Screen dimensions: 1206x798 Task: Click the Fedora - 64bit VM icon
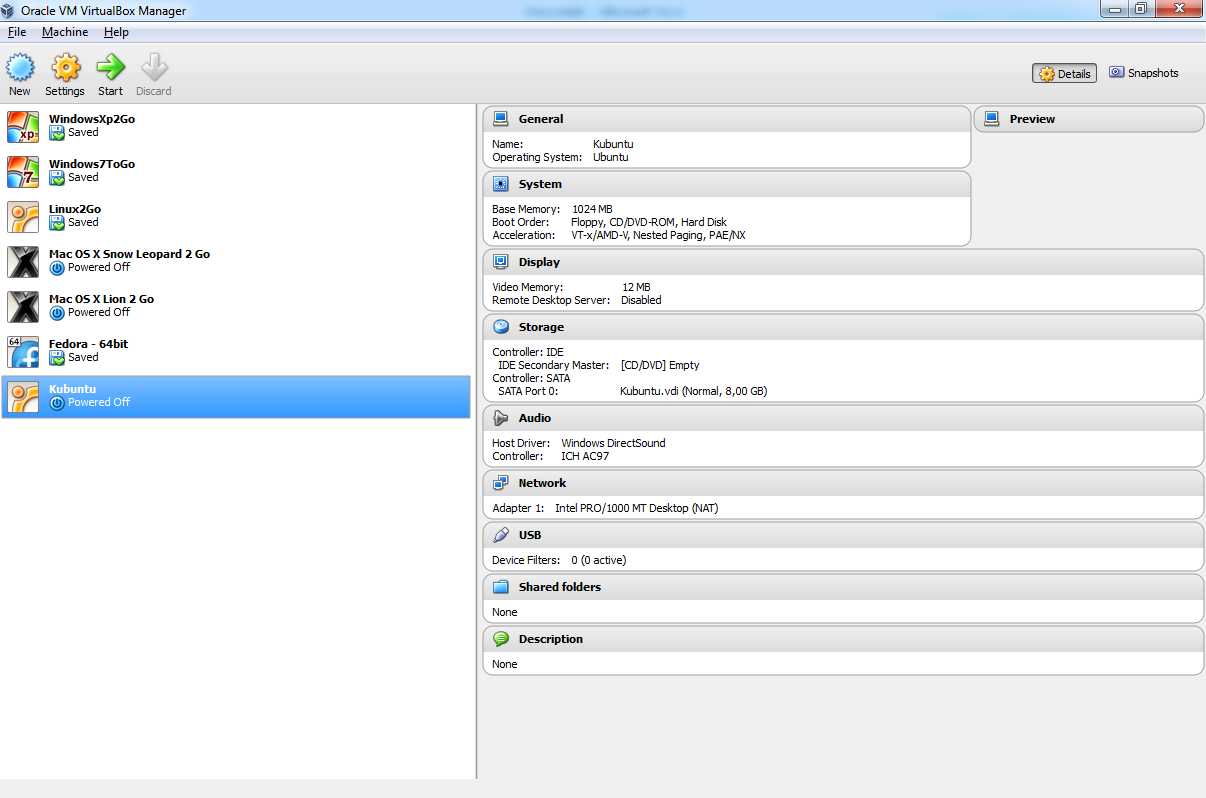coord(23,352)
